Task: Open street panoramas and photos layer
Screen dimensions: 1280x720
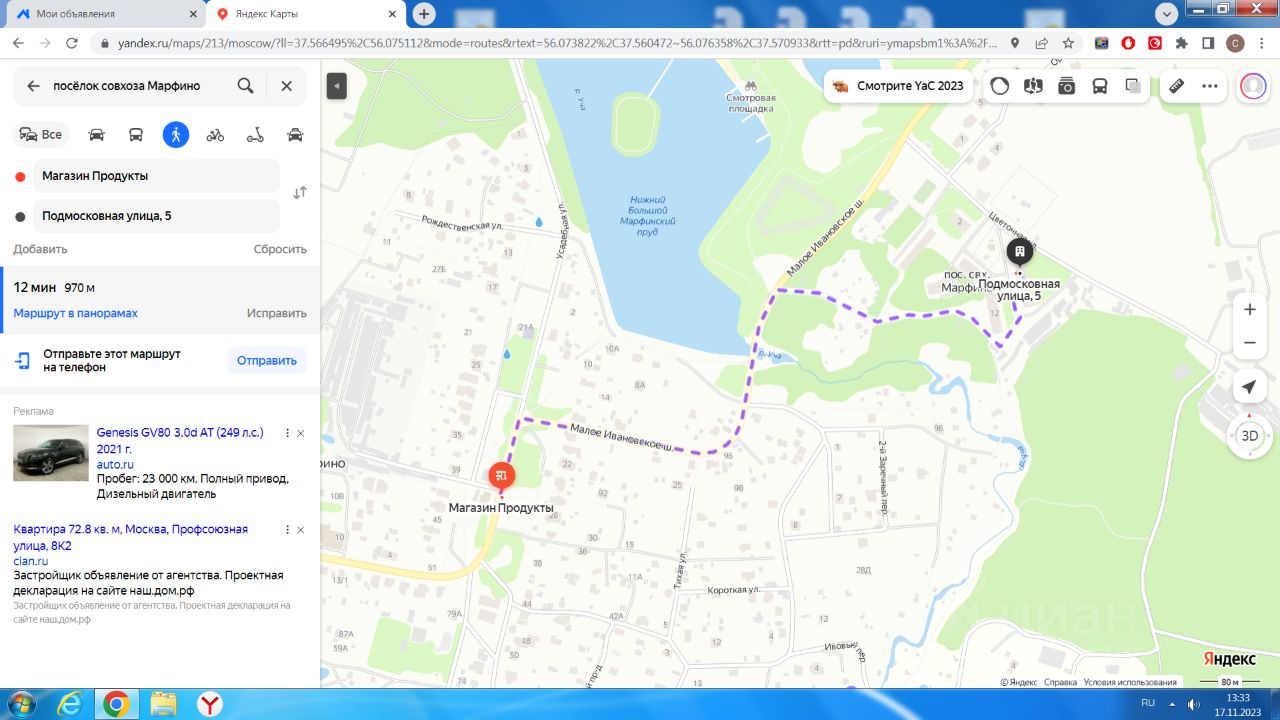Action: click(x=1067, y=86)
